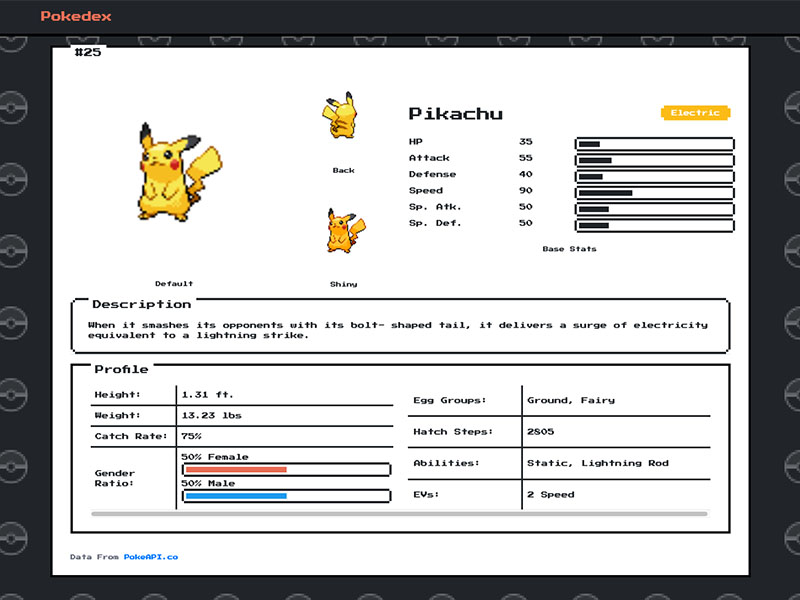
Task: Click the 50% Male ratio bar
Action: click(287, 495)
